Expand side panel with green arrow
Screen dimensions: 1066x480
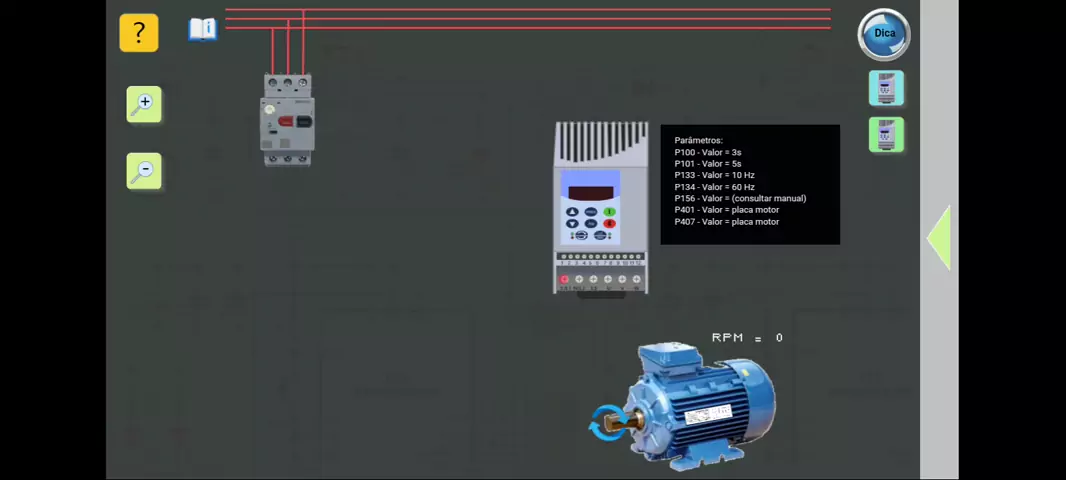(938, 238)
